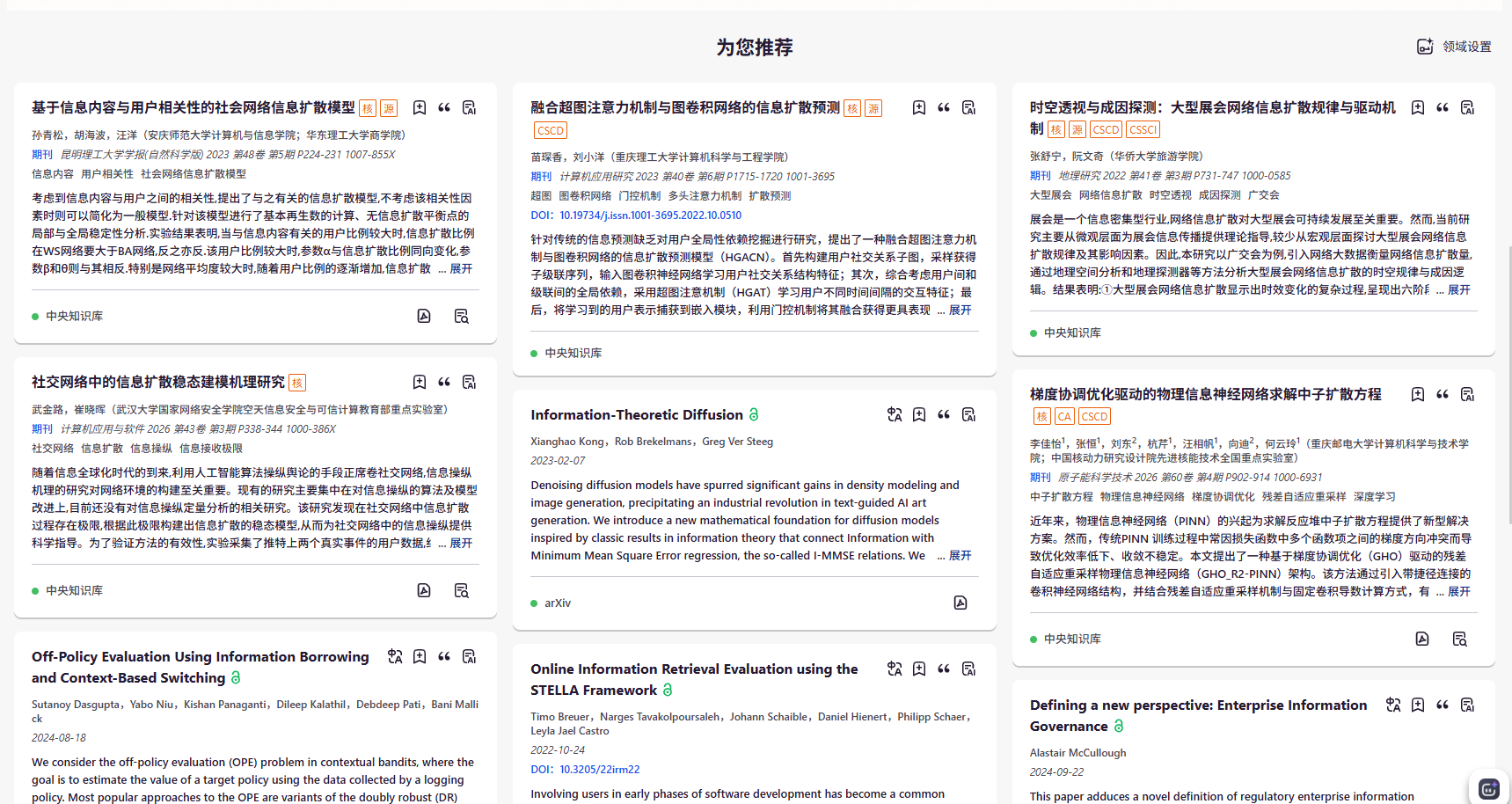1512x804 pixels.
Task: Click keyword 图卷积网络
Action: click(585, 195)
